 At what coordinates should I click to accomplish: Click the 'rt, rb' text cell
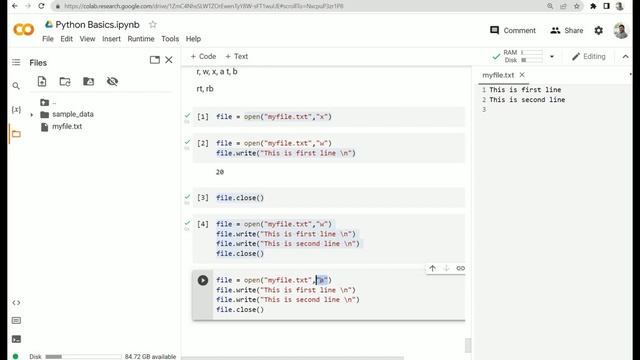tap(205, 89)
